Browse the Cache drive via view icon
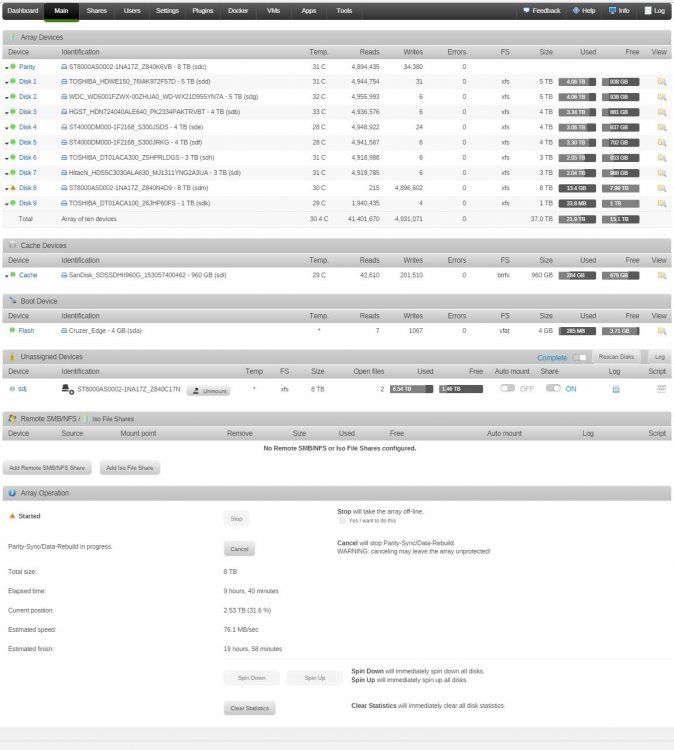Image resolution: width=674 pixels, height=750 pixels. point(662,276)
